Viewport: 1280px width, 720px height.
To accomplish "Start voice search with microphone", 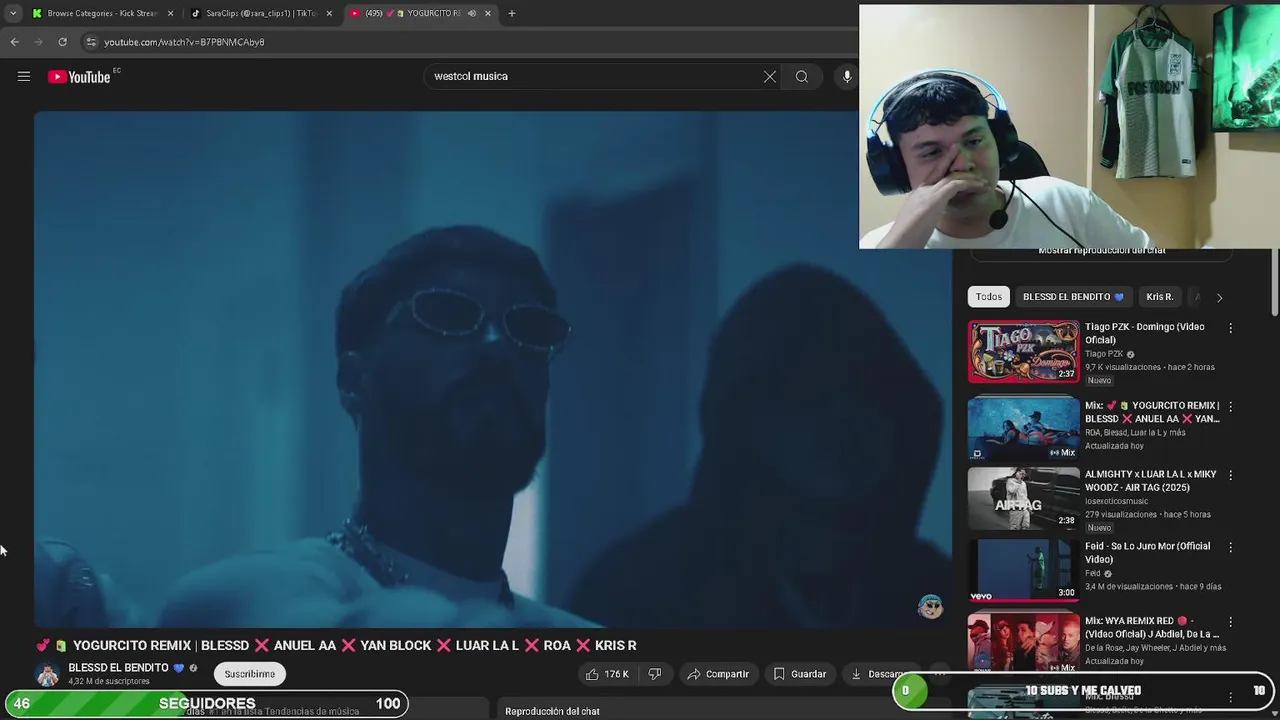I will [x=847, y=77].
